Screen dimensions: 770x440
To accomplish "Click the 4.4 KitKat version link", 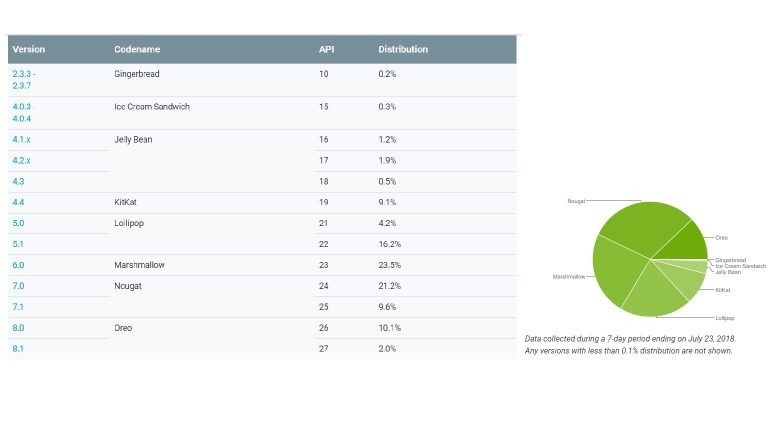I will (17, 202).
